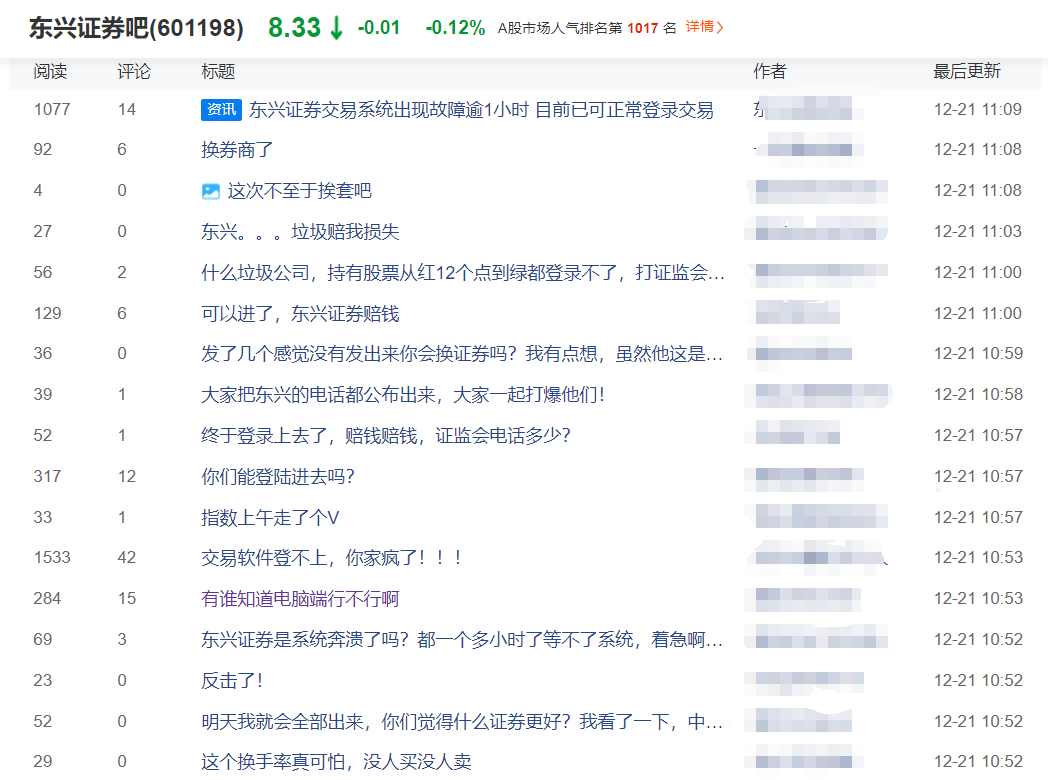The width and height of the screenshot is (1048, 780).
Task: Click the popularity rank number 1017
Action: coord(642,28)
